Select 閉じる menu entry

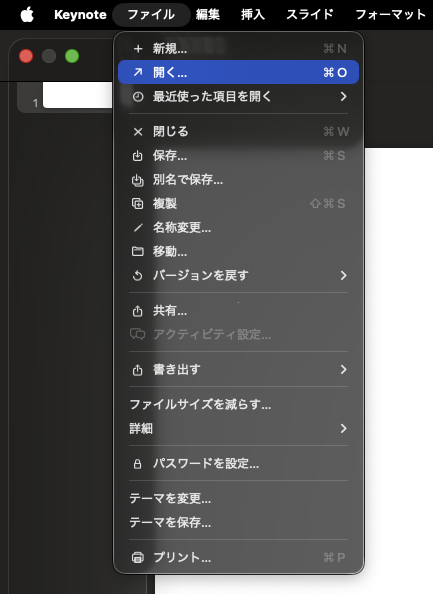(238, 131)
